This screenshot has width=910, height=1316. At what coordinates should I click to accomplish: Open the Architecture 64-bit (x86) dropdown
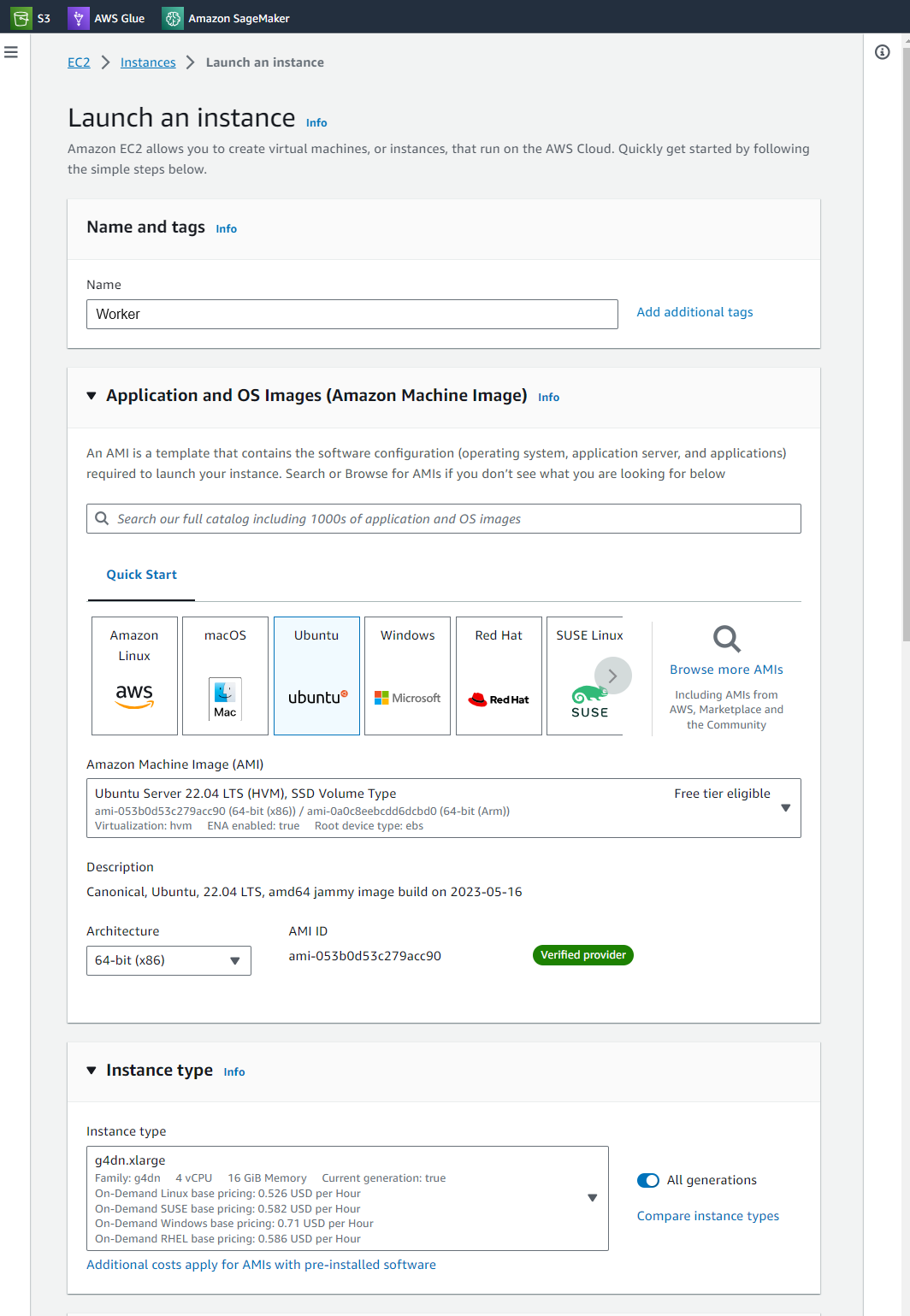pyautogui.click(x=168, y=960)
